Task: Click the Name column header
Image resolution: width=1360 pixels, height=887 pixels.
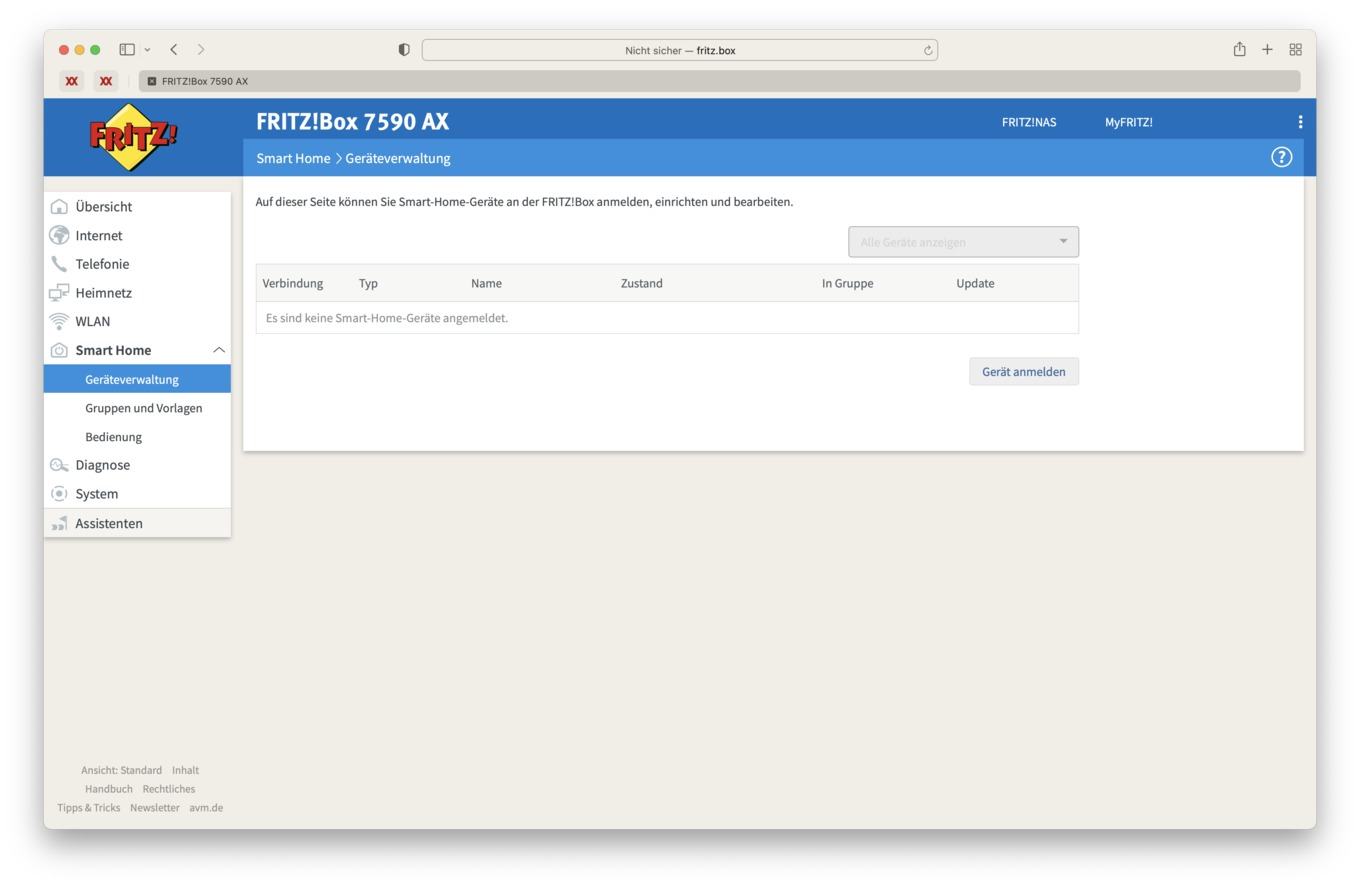Action: coord(486,284)
